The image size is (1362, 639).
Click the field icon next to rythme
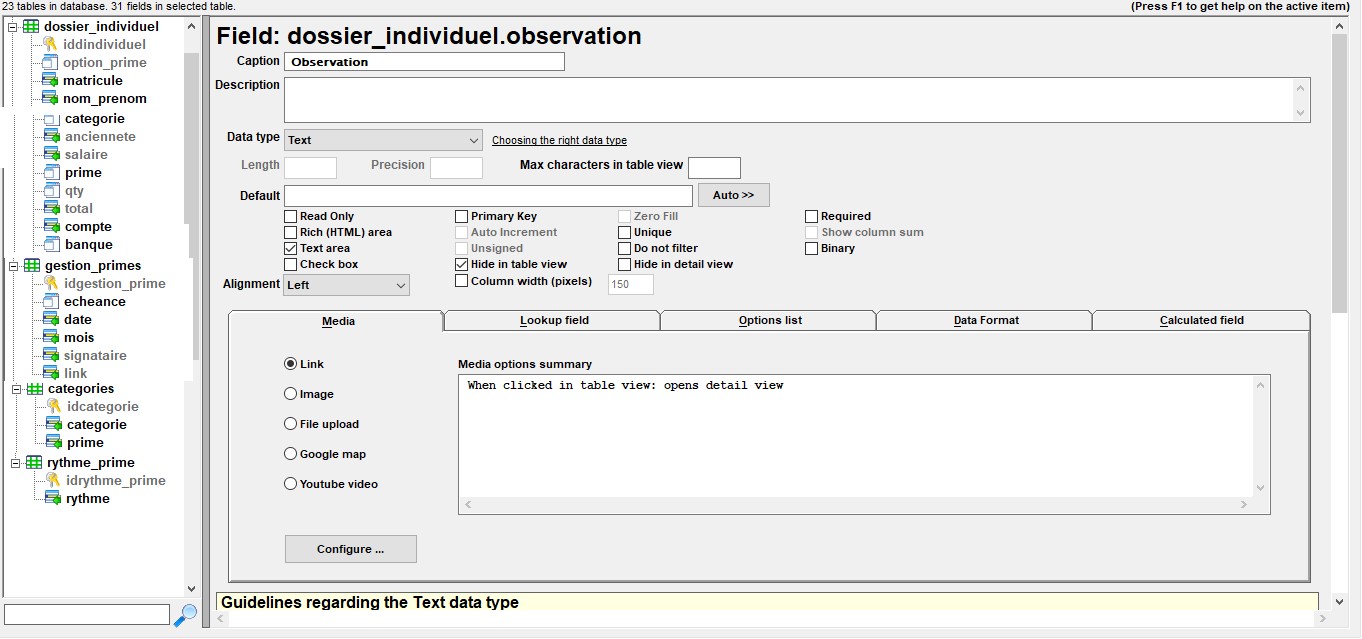(53, 499)
